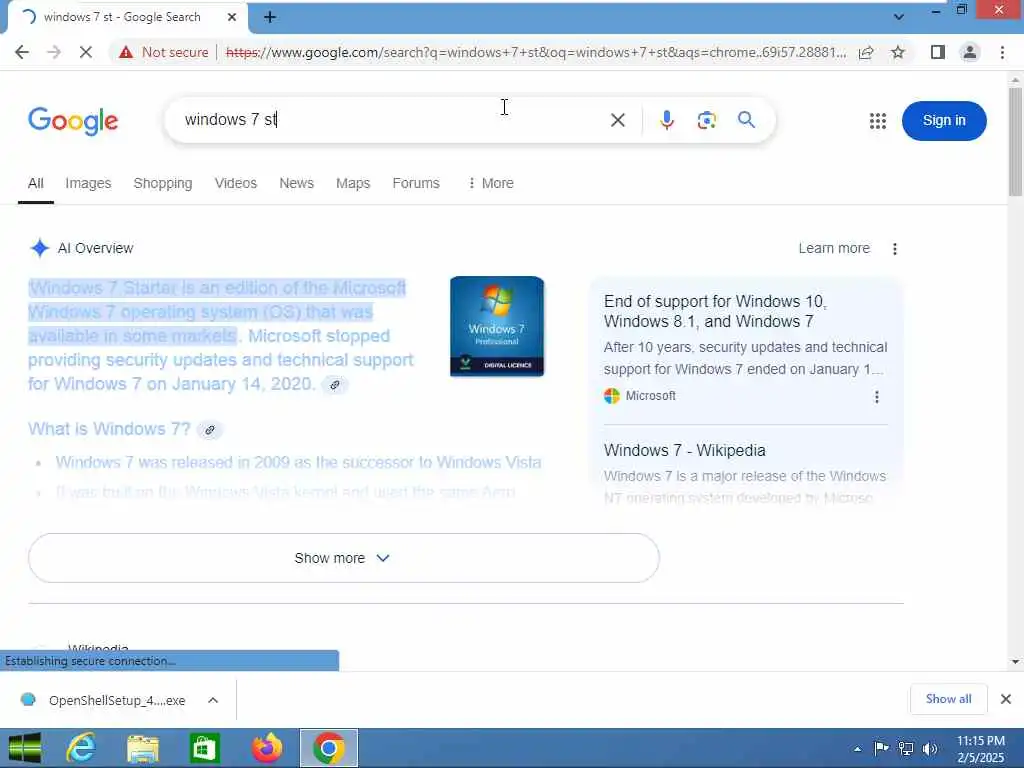Click the Microsoft source logo
Screen dimensions: 1024x768
coord(611,396)
